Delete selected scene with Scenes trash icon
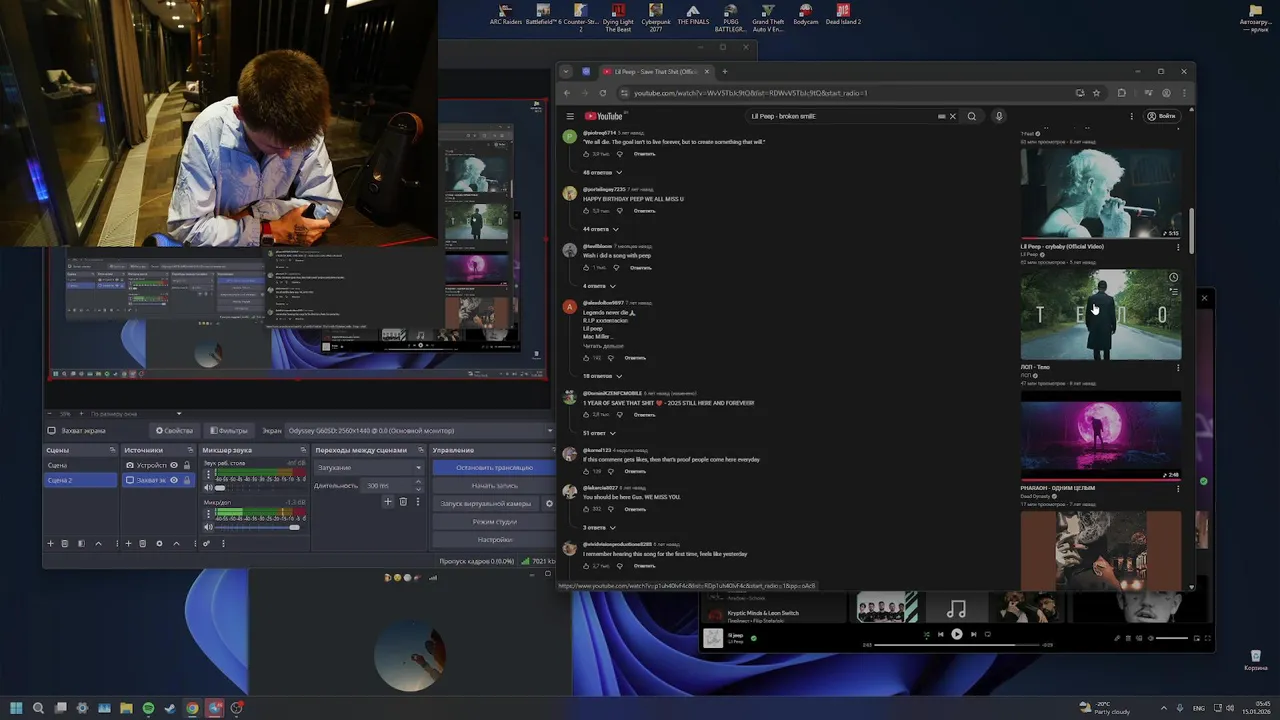The image size is (1280, 720). (x=65, y=543)
